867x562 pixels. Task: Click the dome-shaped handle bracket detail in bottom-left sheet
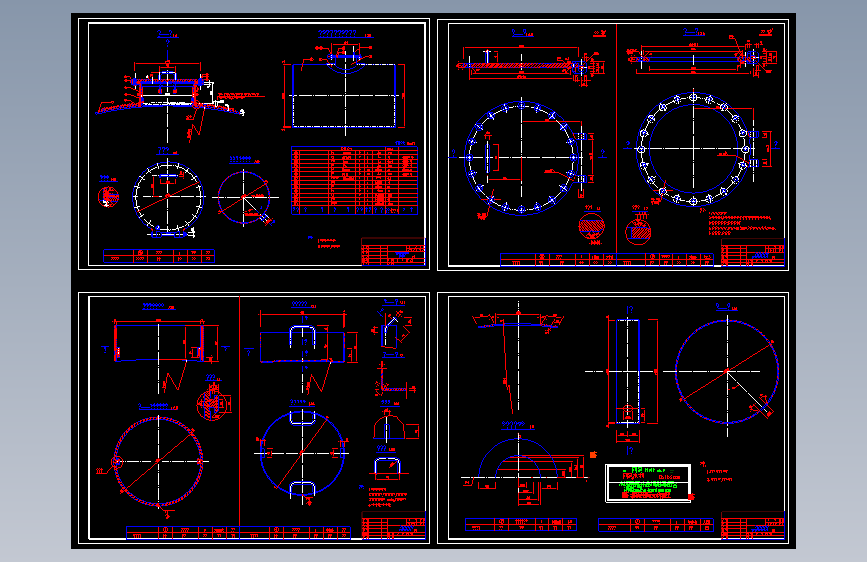(x=389, y=426)
